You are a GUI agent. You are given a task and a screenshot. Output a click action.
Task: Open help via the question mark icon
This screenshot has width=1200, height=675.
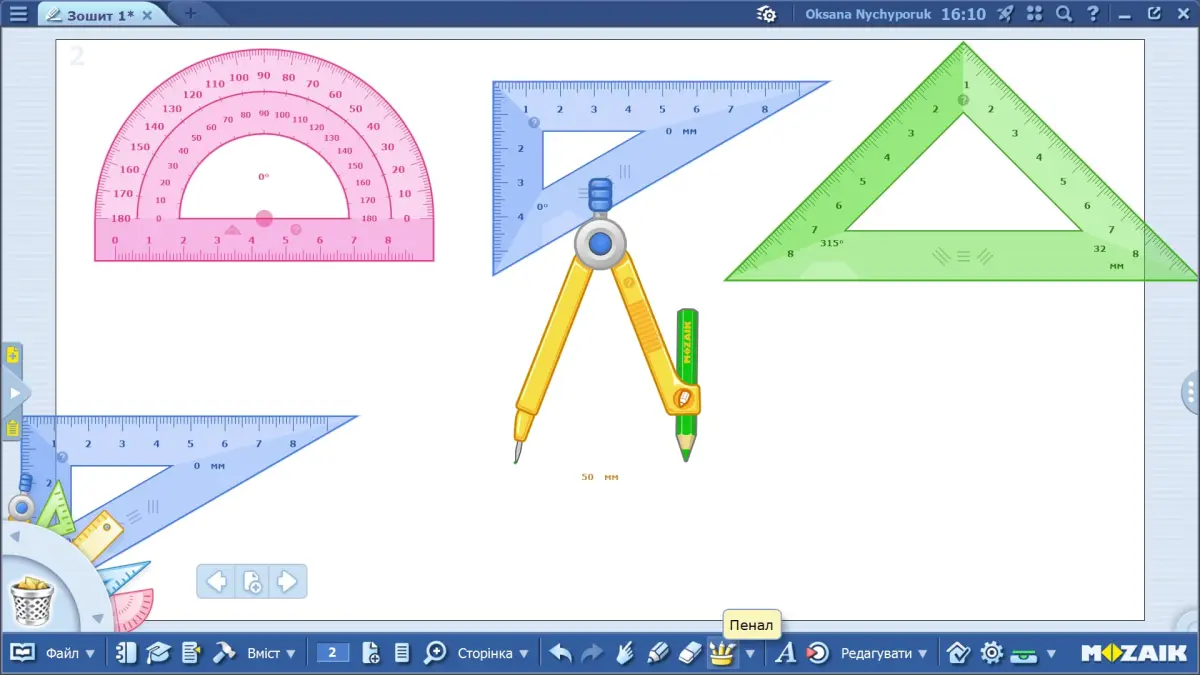pos(1093,14)
